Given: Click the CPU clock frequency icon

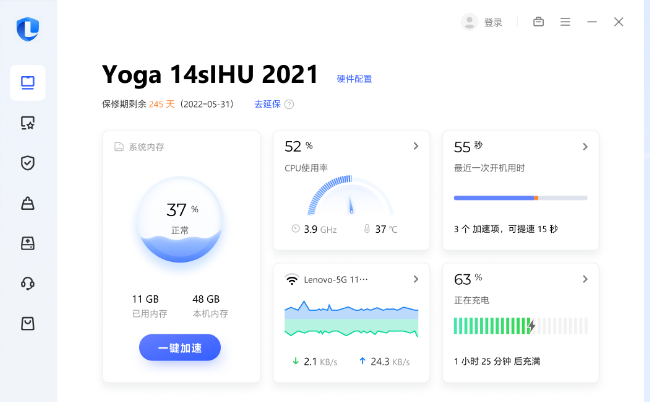Looking at the screenshot, I should pos(296,228).
